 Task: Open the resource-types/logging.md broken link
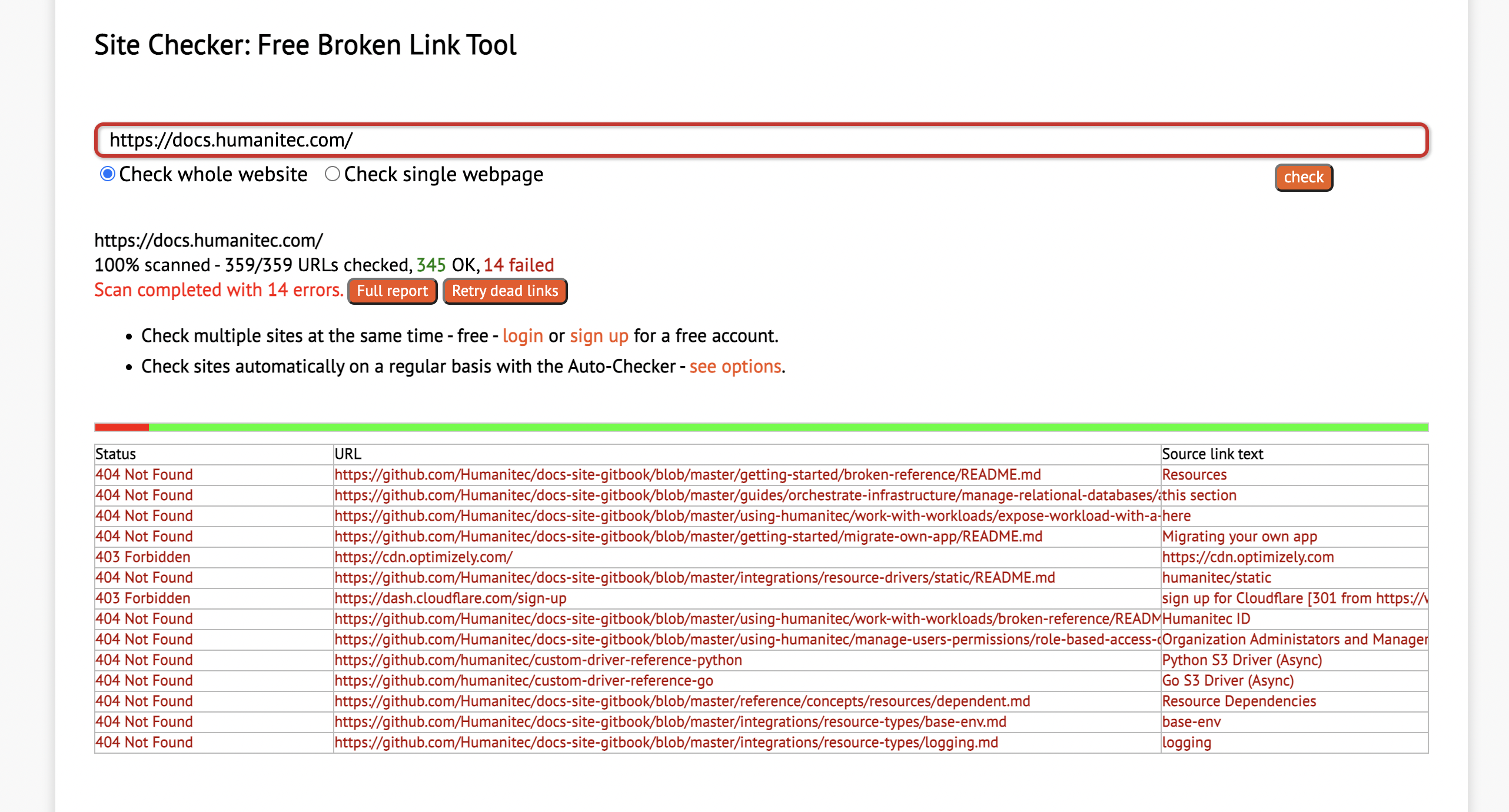666,742
